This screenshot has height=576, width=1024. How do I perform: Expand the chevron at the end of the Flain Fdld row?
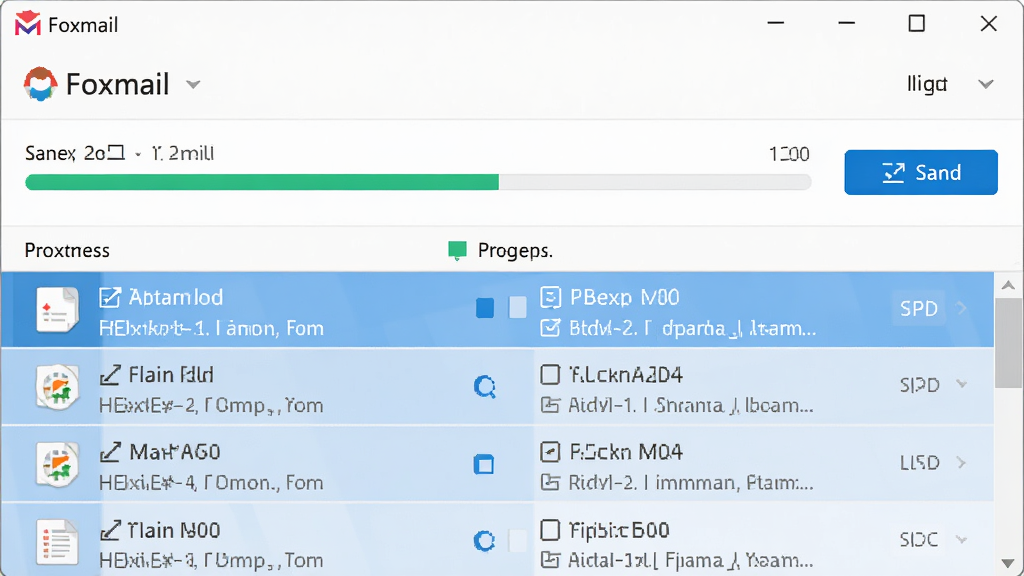(x=961, y=384)
